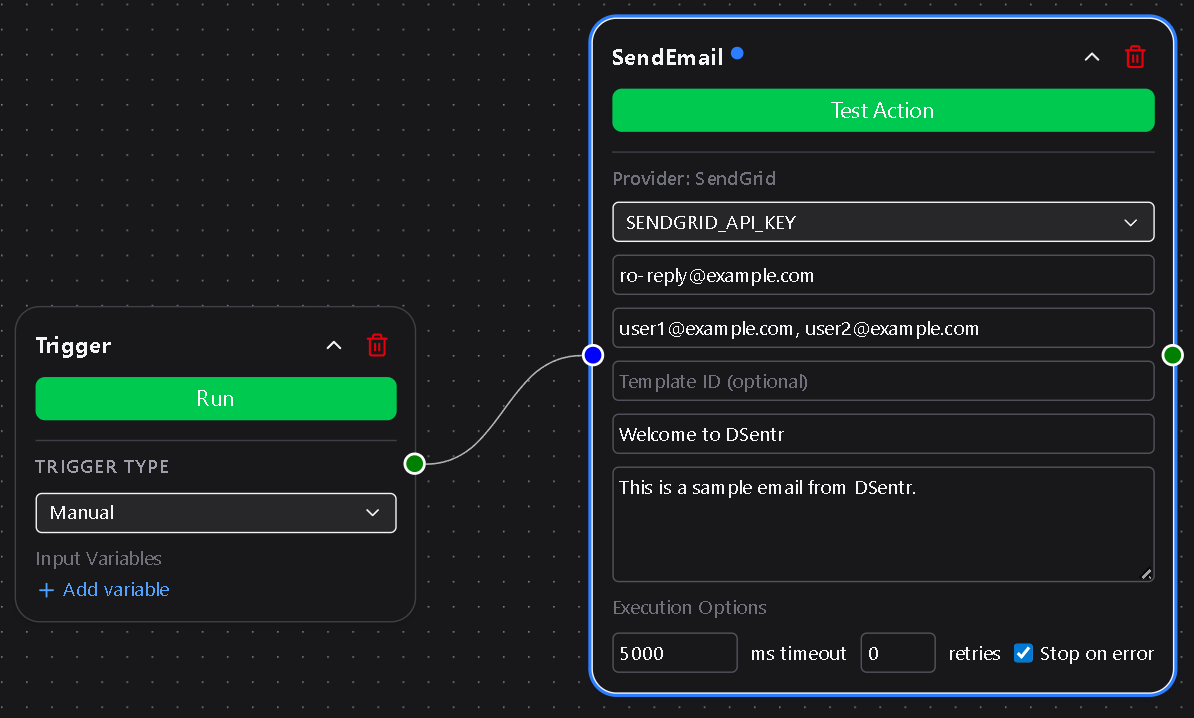This screenshot has width=1194, height=718.
Task: Click the SendEmail green output handle
Action: pos(1173,355)
